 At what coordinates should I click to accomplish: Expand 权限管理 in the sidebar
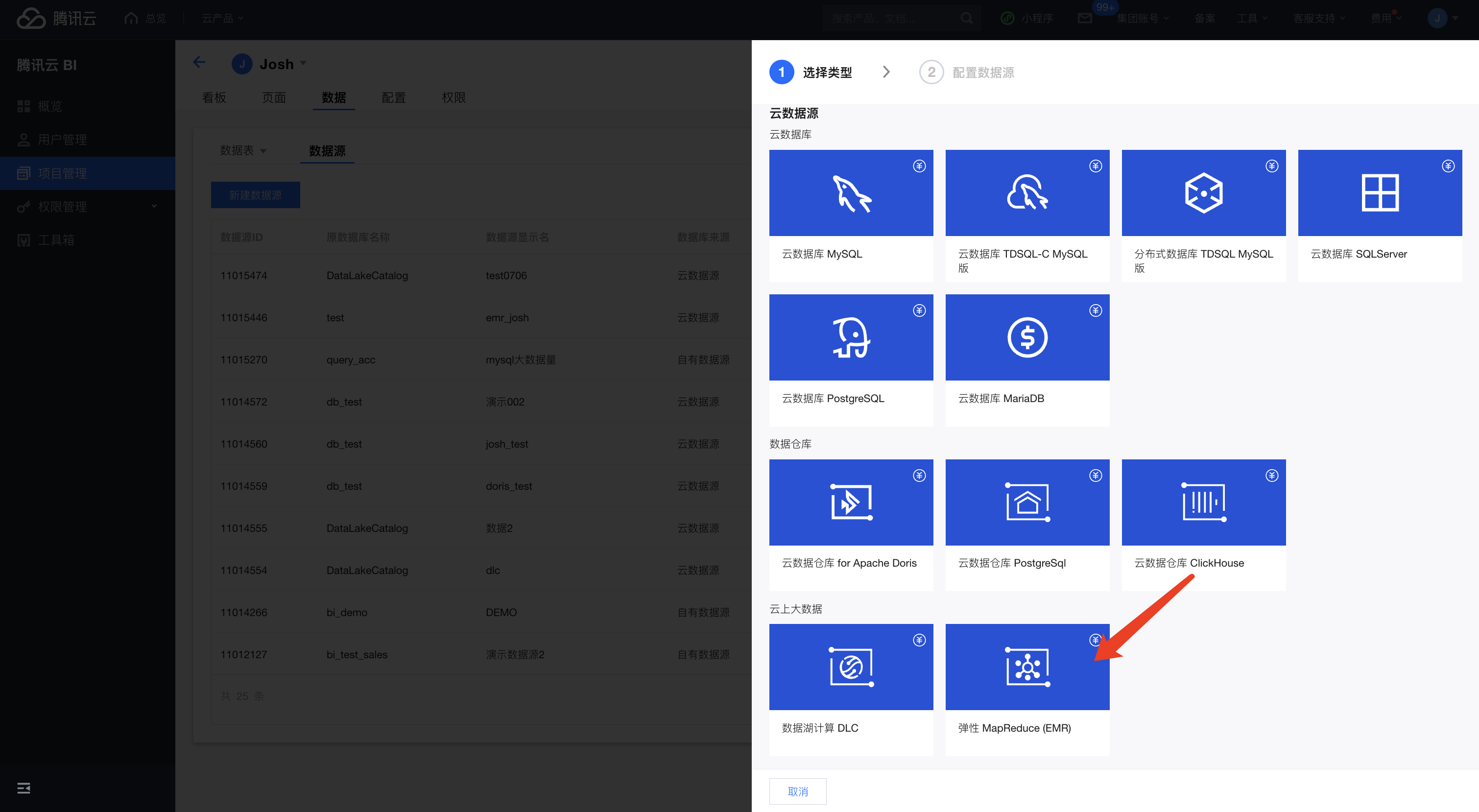point(153,206)
